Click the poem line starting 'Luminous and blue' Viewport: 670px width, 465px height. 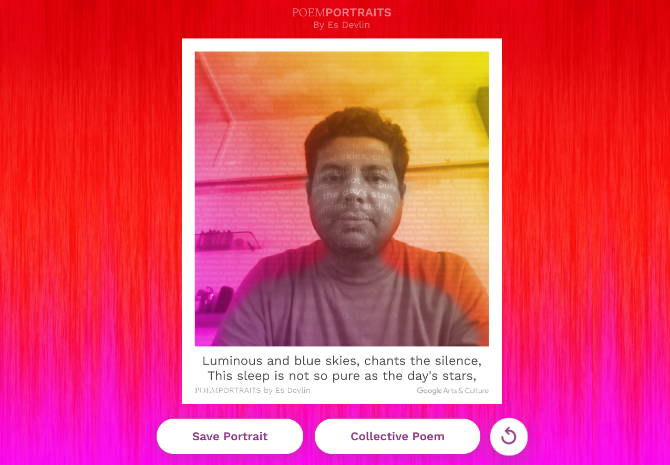[x=342, y=361]
